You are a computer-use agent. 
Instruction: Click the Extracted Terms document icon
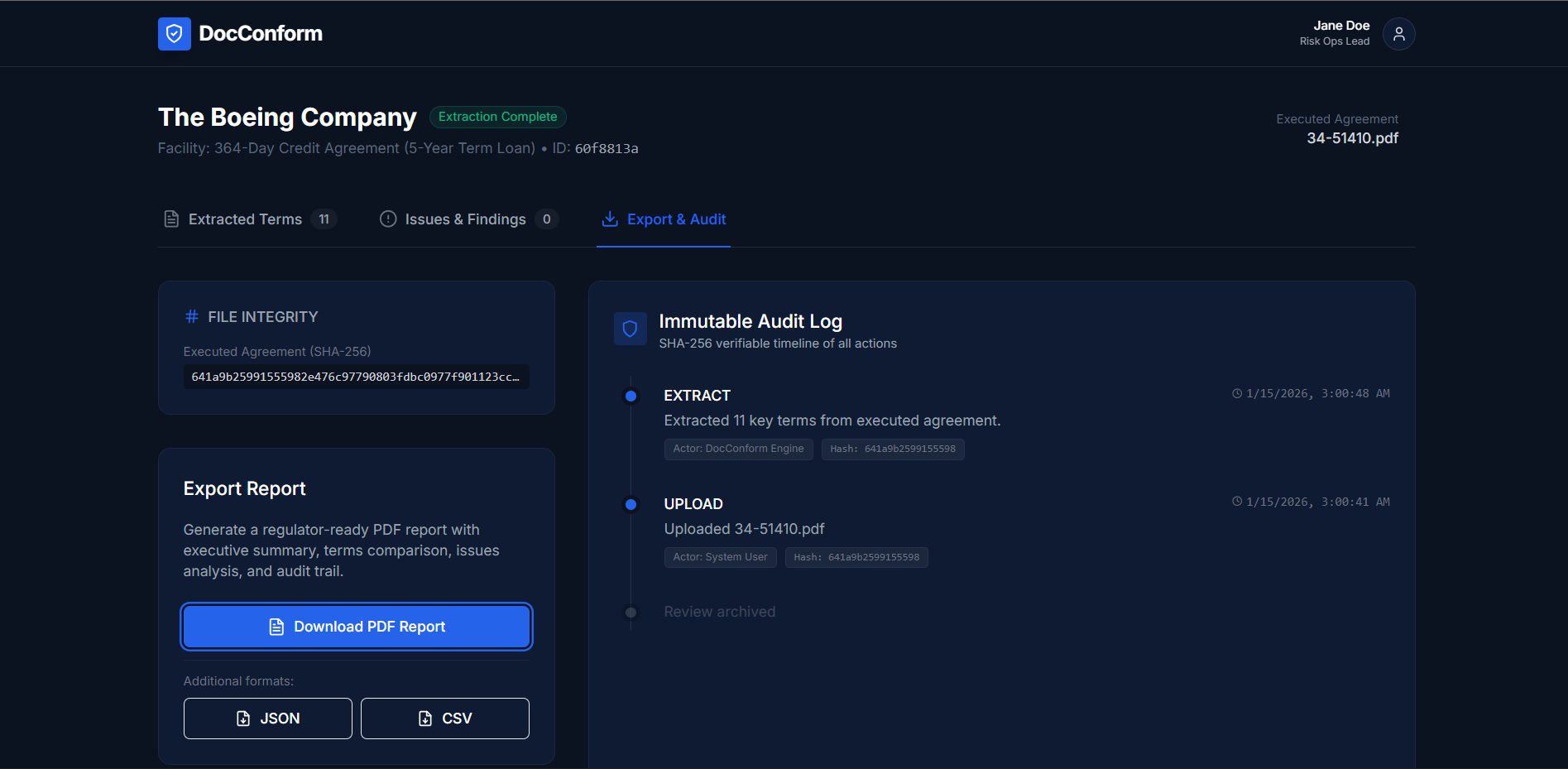click(171, 219)
